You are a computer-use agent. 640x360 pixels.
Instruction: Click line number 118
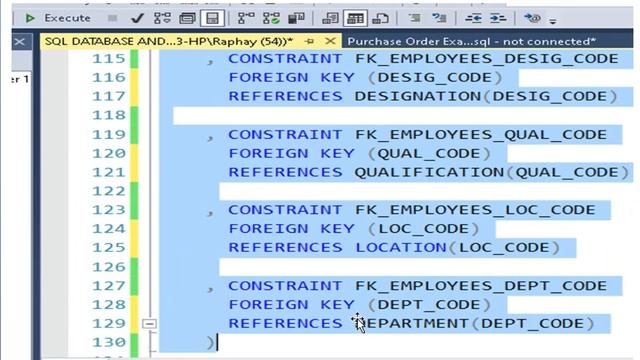pyautogui.click(x=109, y=116)
